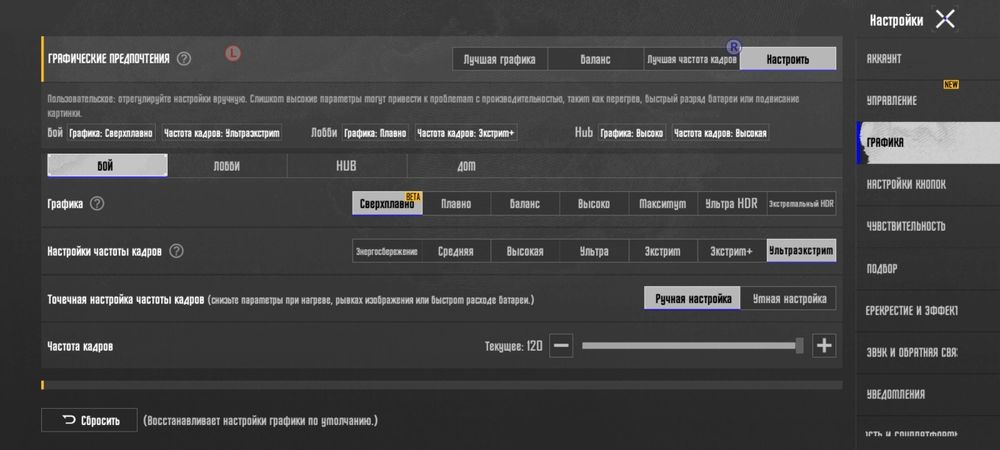Set frame rate to Ультраэкстрим
The image size is (1000, 450).
pyautogui.click(x=801, y=251)
